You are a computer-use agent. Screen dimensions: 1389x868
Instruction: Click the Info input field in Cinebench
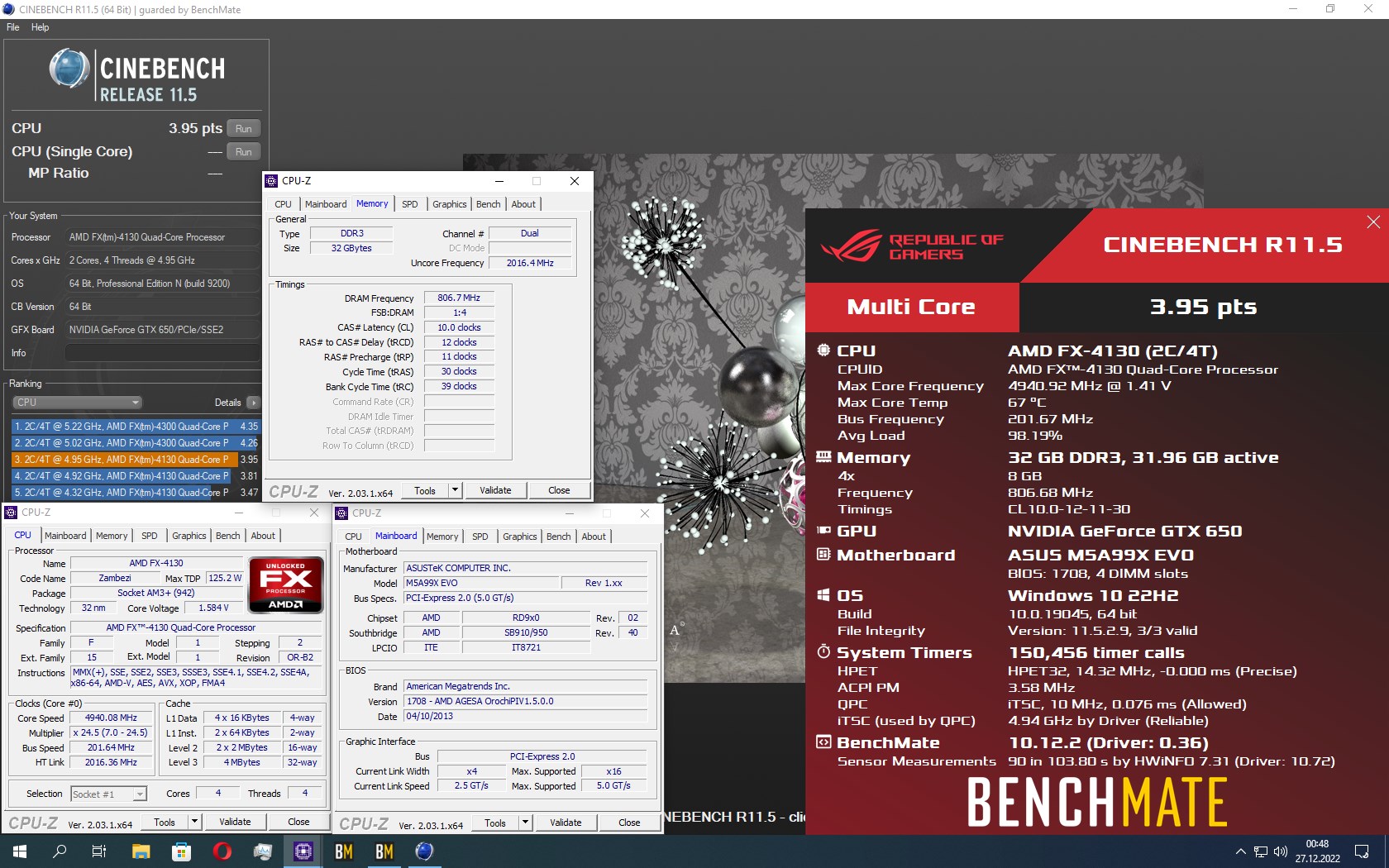point(163,353)
